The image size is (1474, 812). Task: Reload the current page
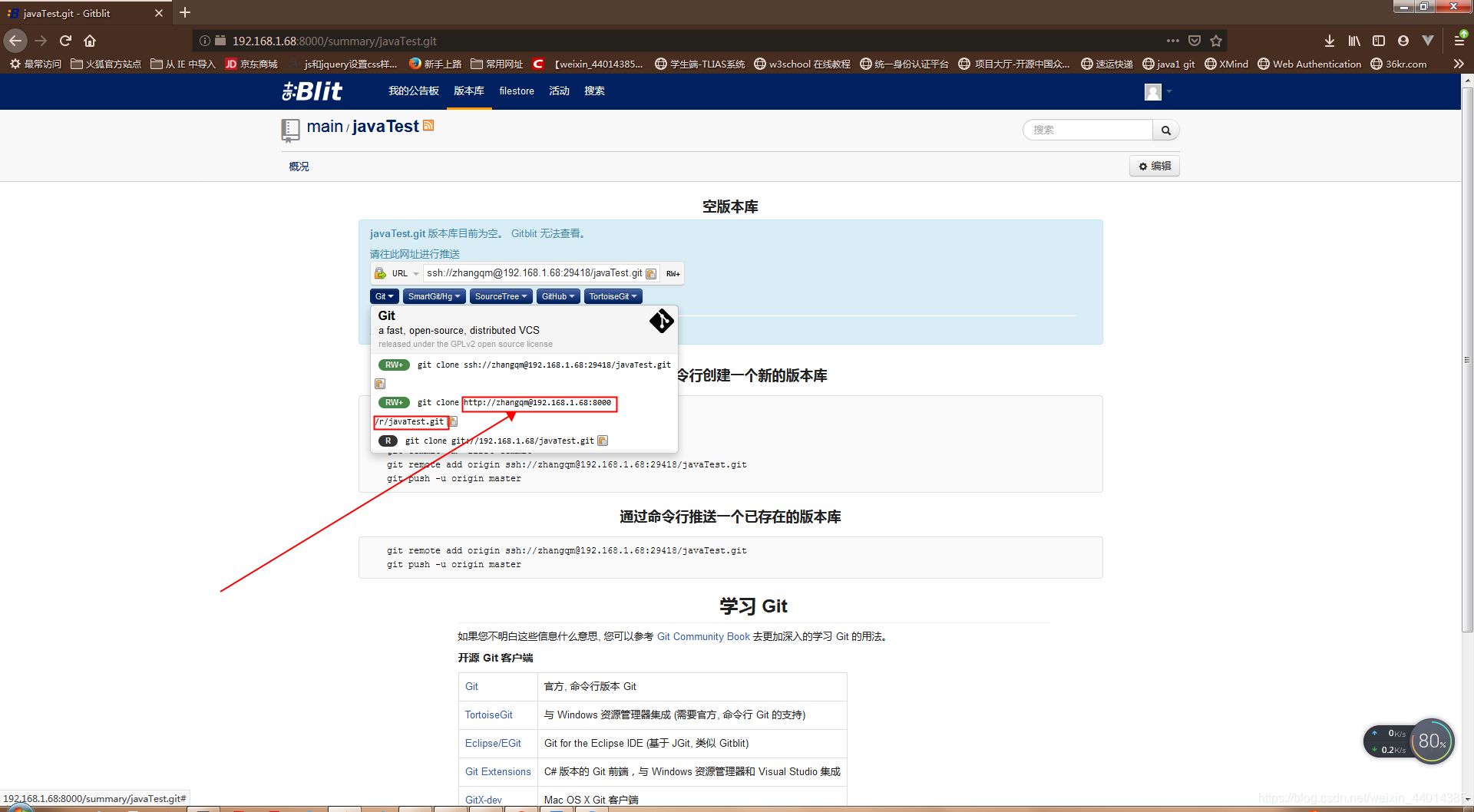click(x=66, y=41)
